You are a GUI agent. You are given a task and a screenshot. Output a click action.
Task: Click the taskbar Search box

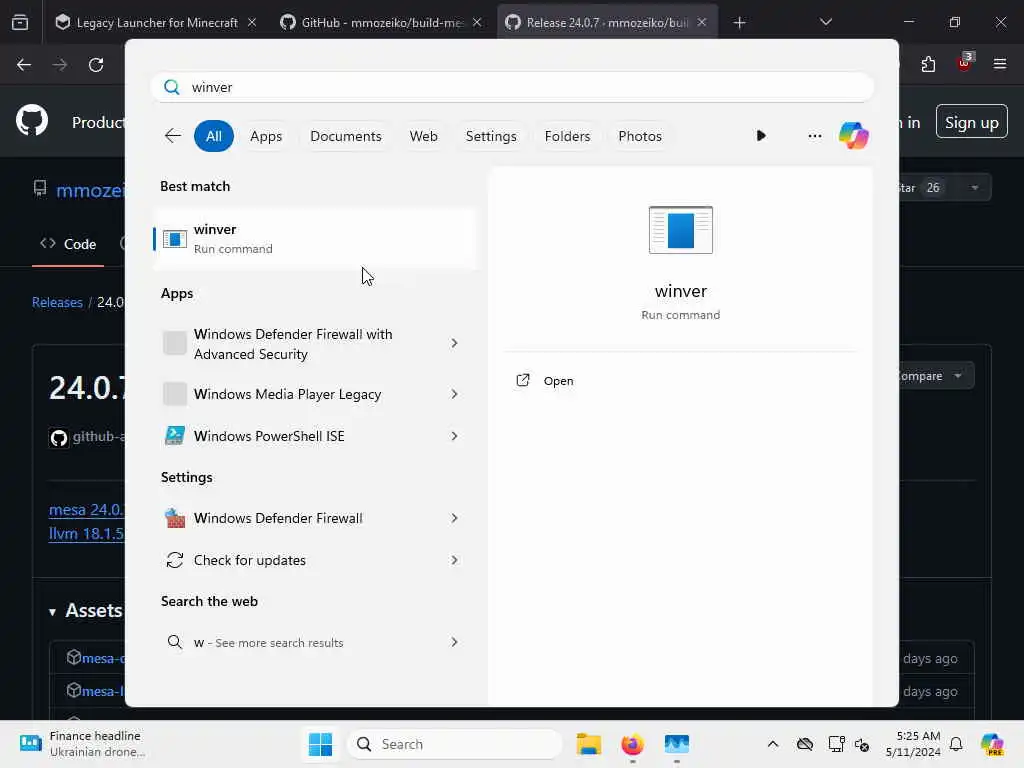coord(455,744)
